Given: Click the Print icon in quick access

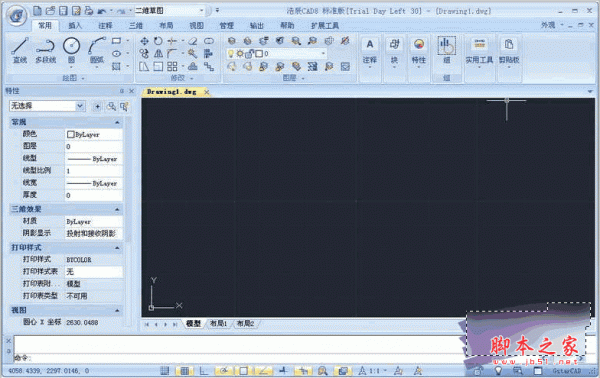Looking at the screenshot, I should (89, 11).
